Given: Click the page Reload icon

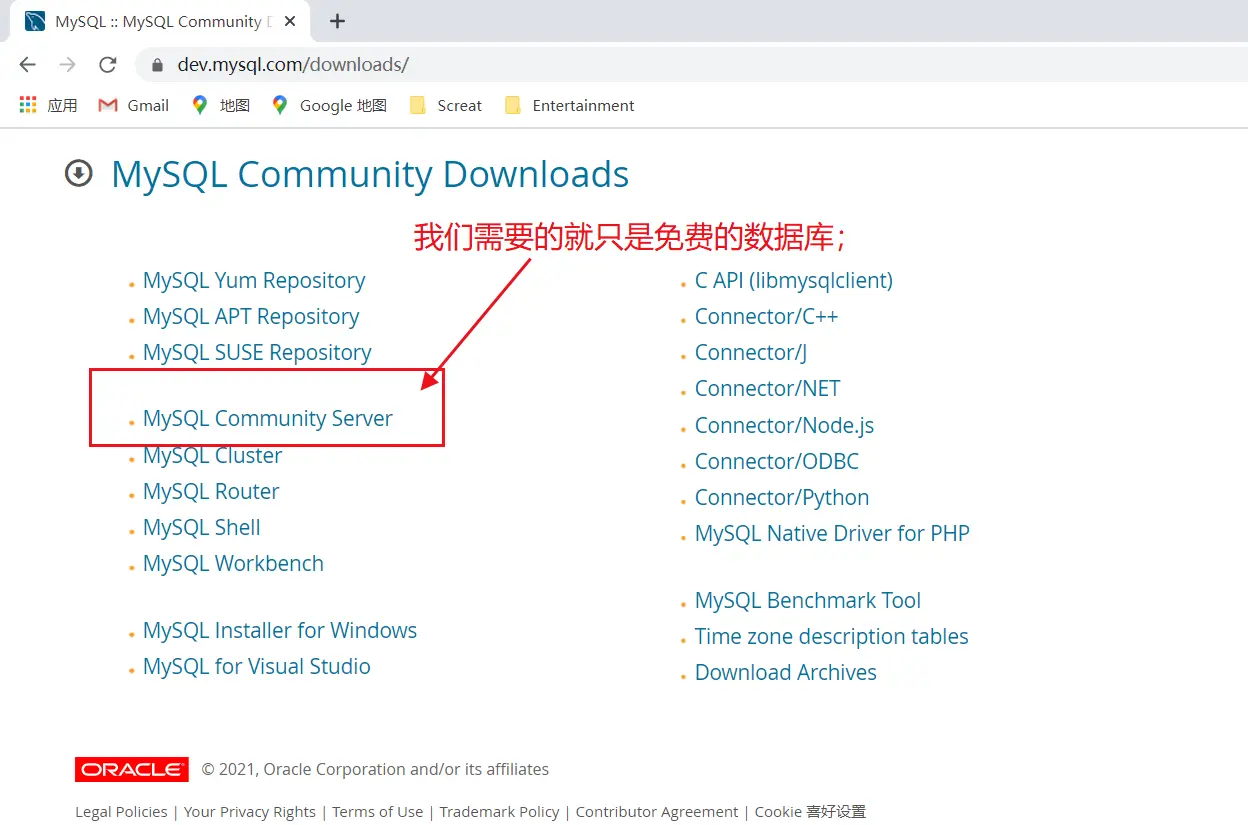Looking at the screenshot, I should click(107, 65).
